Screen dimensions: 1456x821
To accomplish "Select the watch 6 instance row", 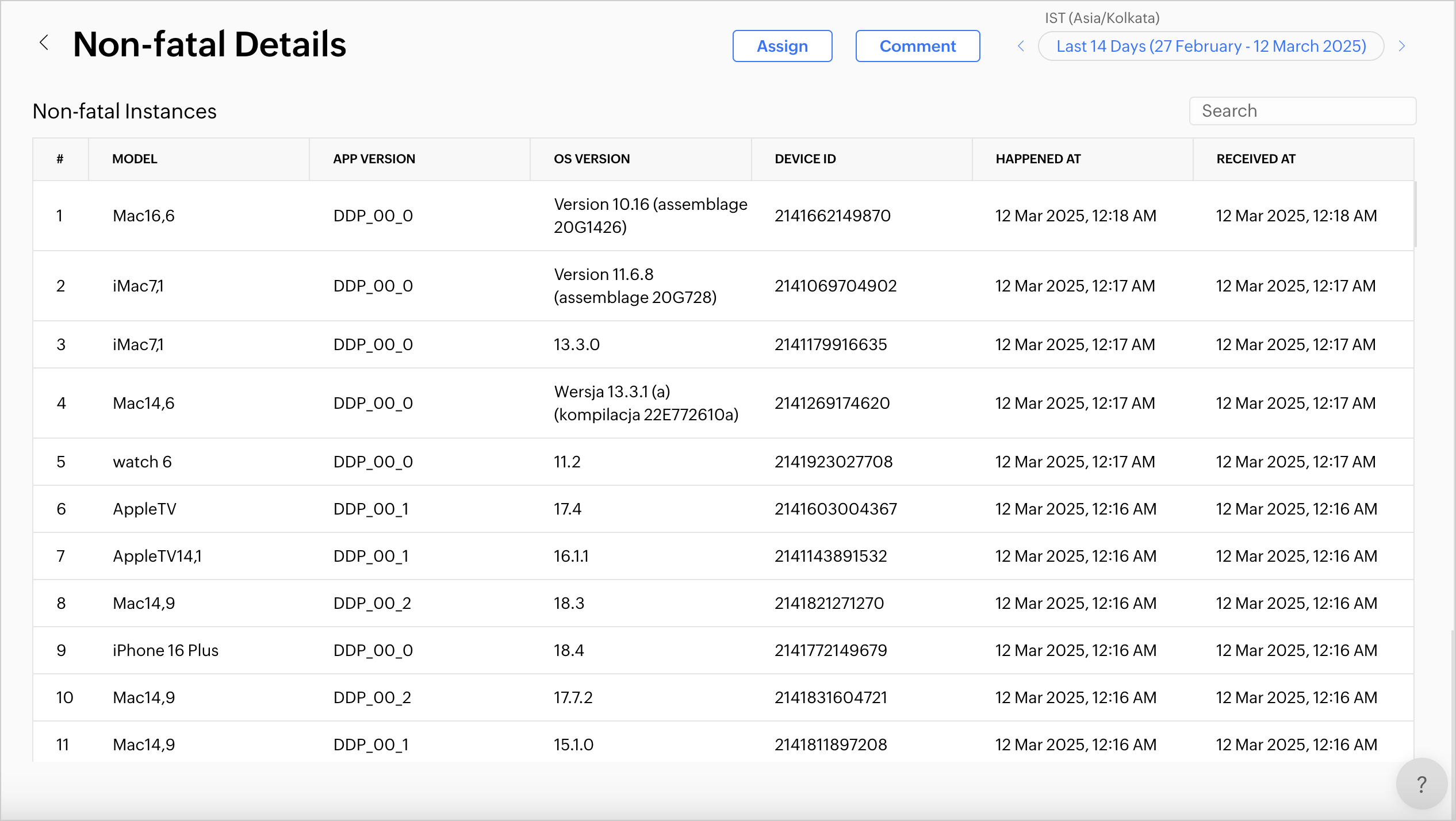I will click(x=142, y=462).
